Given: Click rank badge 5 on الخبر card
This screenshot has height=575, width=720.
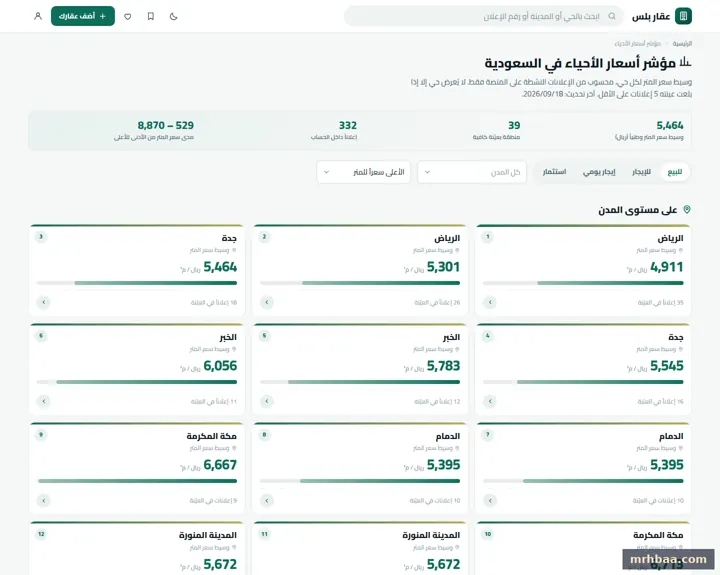Looking at the screenshot, I should (264, 336).
